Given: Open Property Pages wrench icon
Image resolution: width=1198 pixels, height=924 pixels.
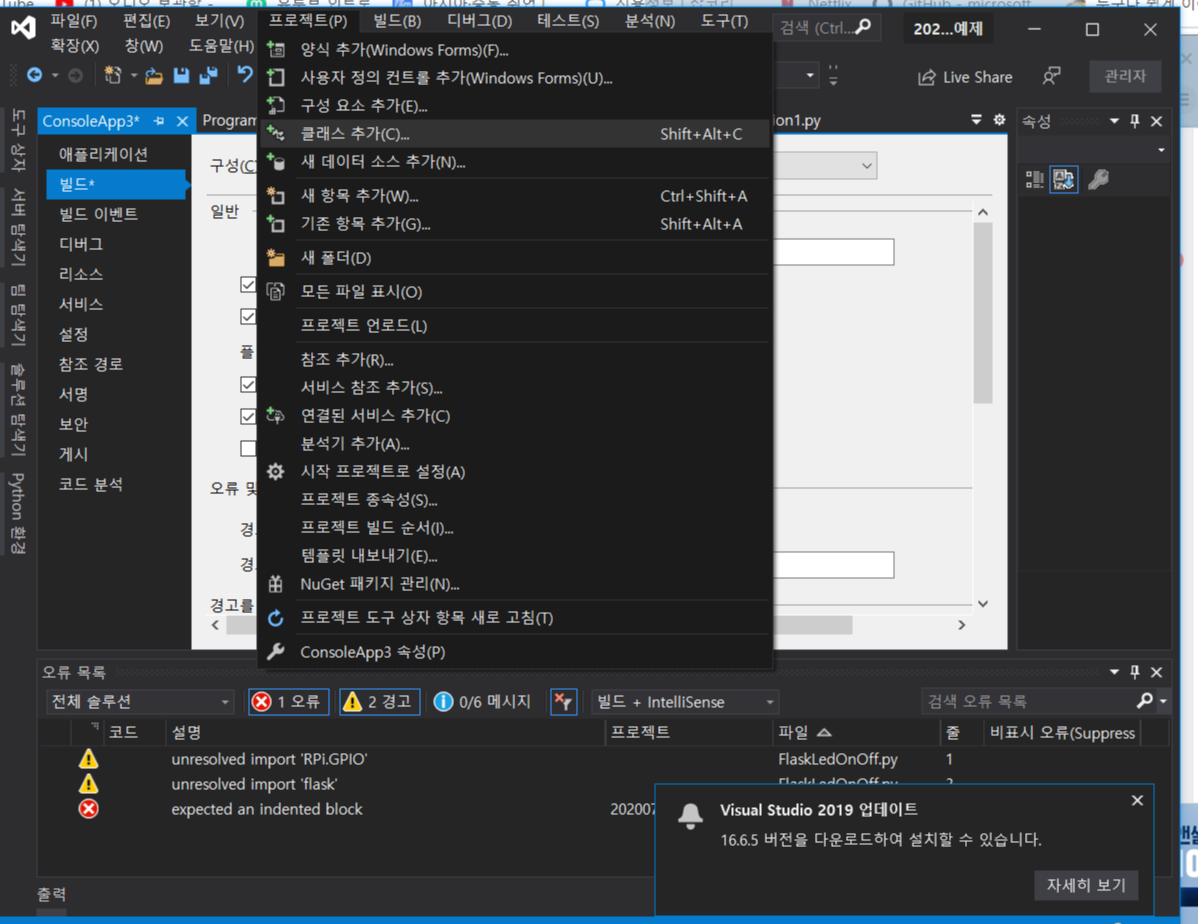Looking at the screenshot, I should [1098, 180].
